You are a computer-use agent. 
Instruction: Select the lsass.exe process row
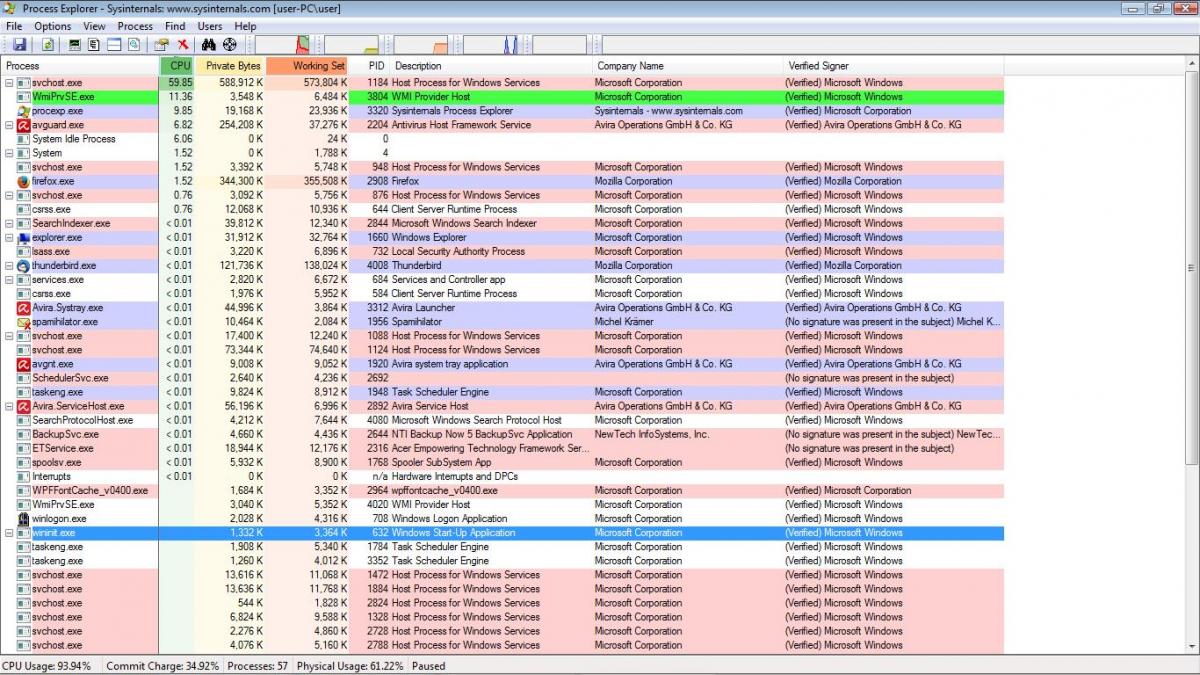click(x=502, y=252)
